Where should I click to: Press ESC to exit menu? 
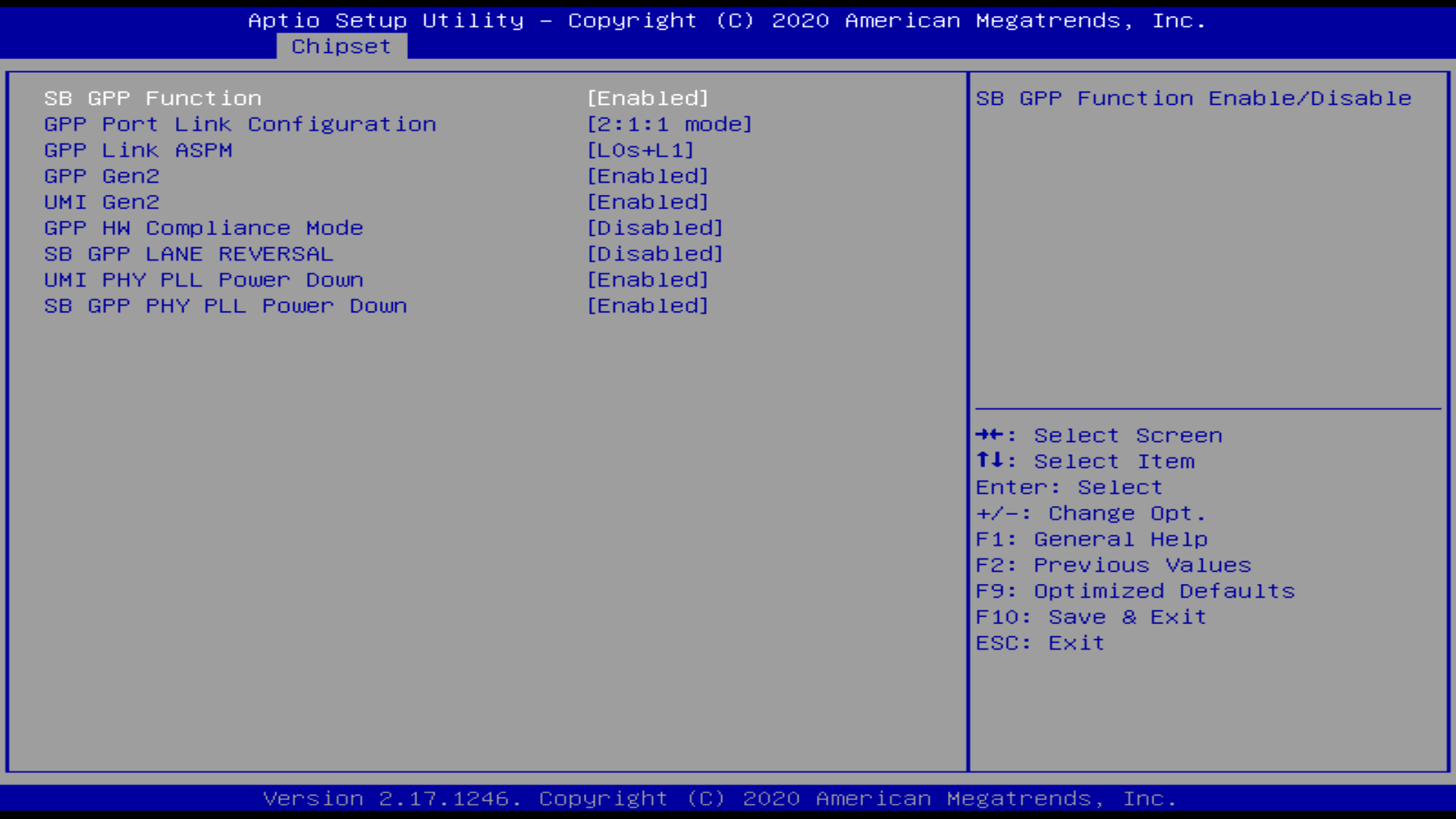[1040, 642]
